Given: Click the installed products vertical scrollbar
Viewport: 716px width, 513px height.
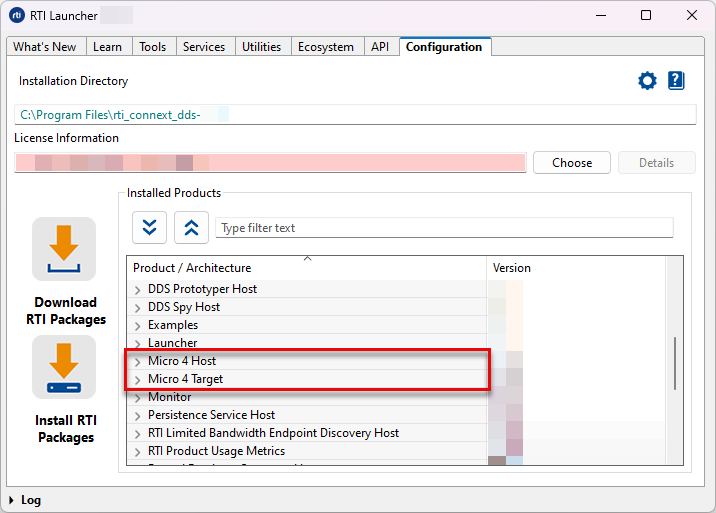Looking at the screenshot, I should click(x=677, y=364).
